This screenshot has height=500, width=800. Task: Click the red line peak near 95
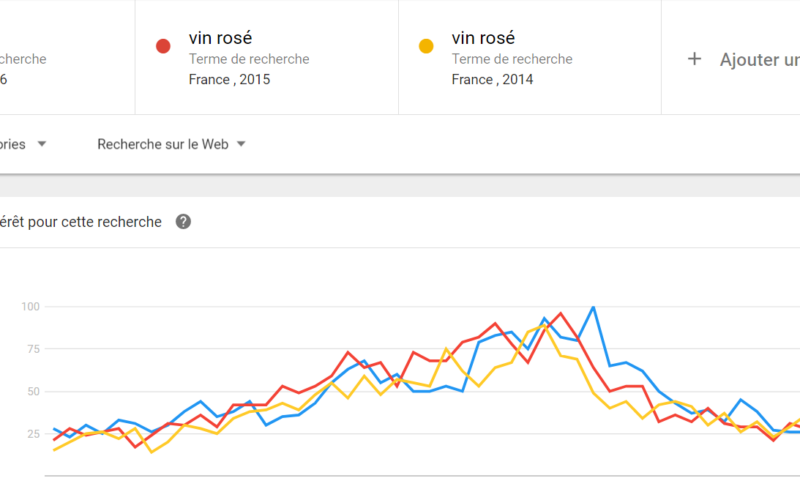pyautogui.click(x=561, y=313)
